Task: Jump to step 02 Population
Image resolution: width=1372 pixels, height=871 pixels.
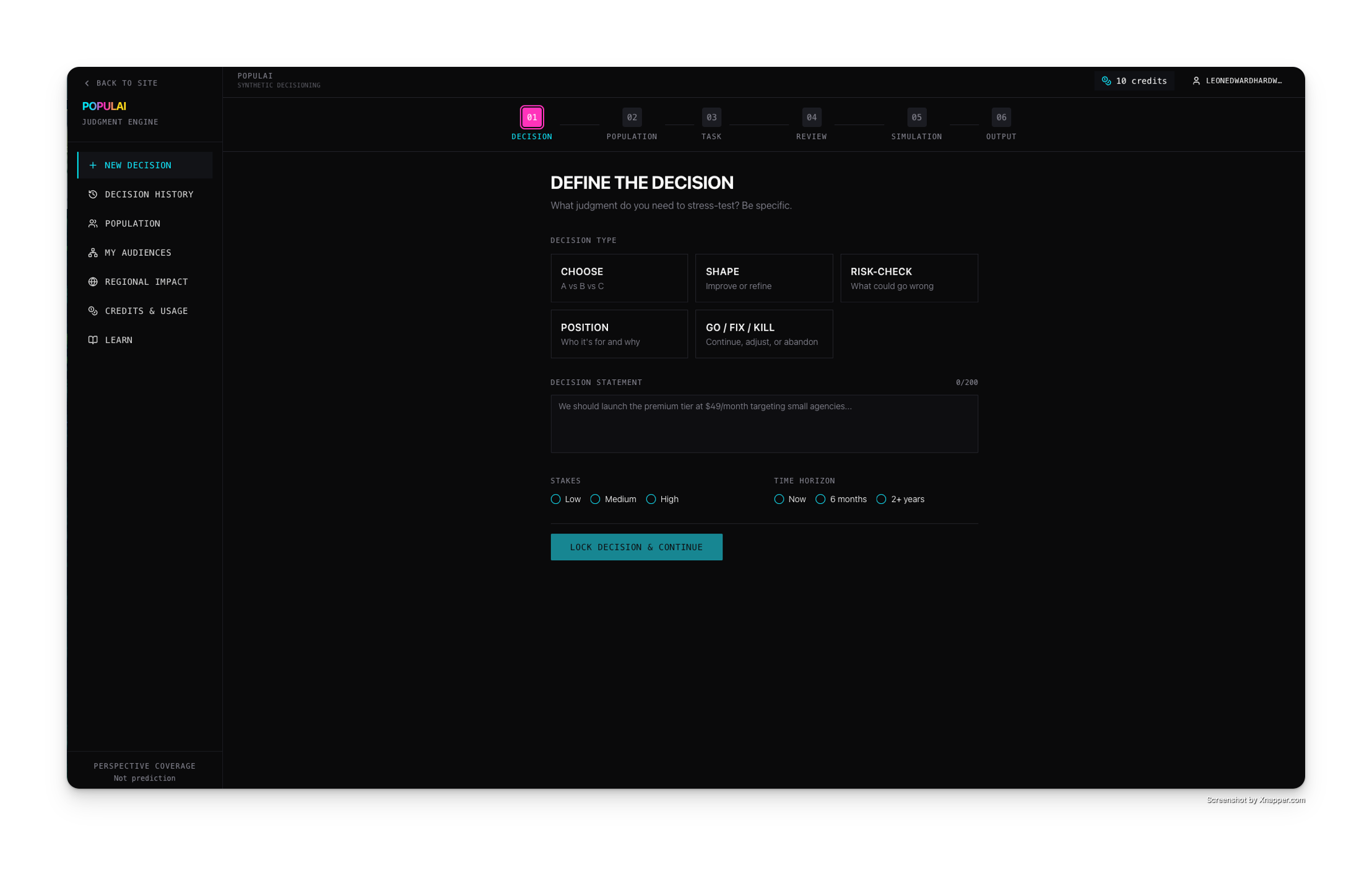Action: [x=632, y=124]
